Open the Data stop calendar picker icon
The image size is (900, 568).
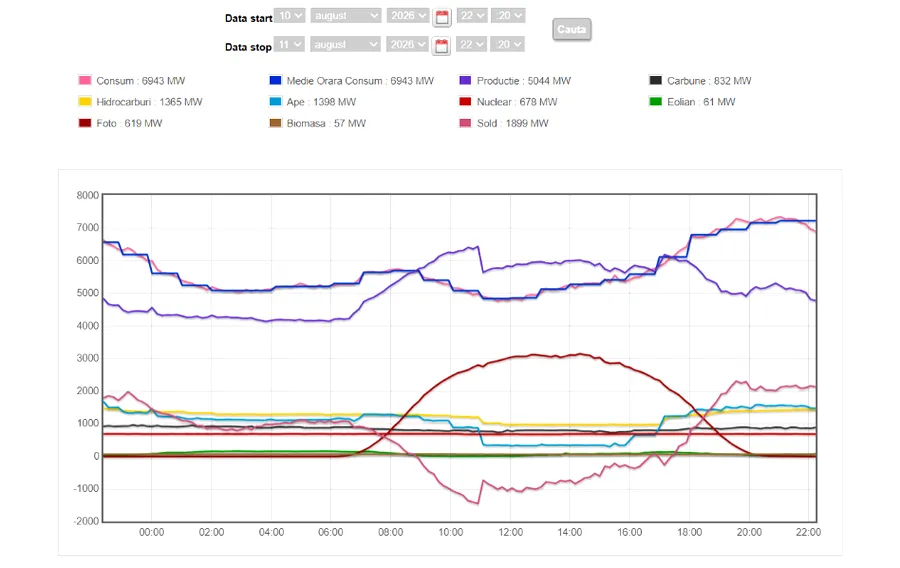pyautogui.click(x=441, y=46)
